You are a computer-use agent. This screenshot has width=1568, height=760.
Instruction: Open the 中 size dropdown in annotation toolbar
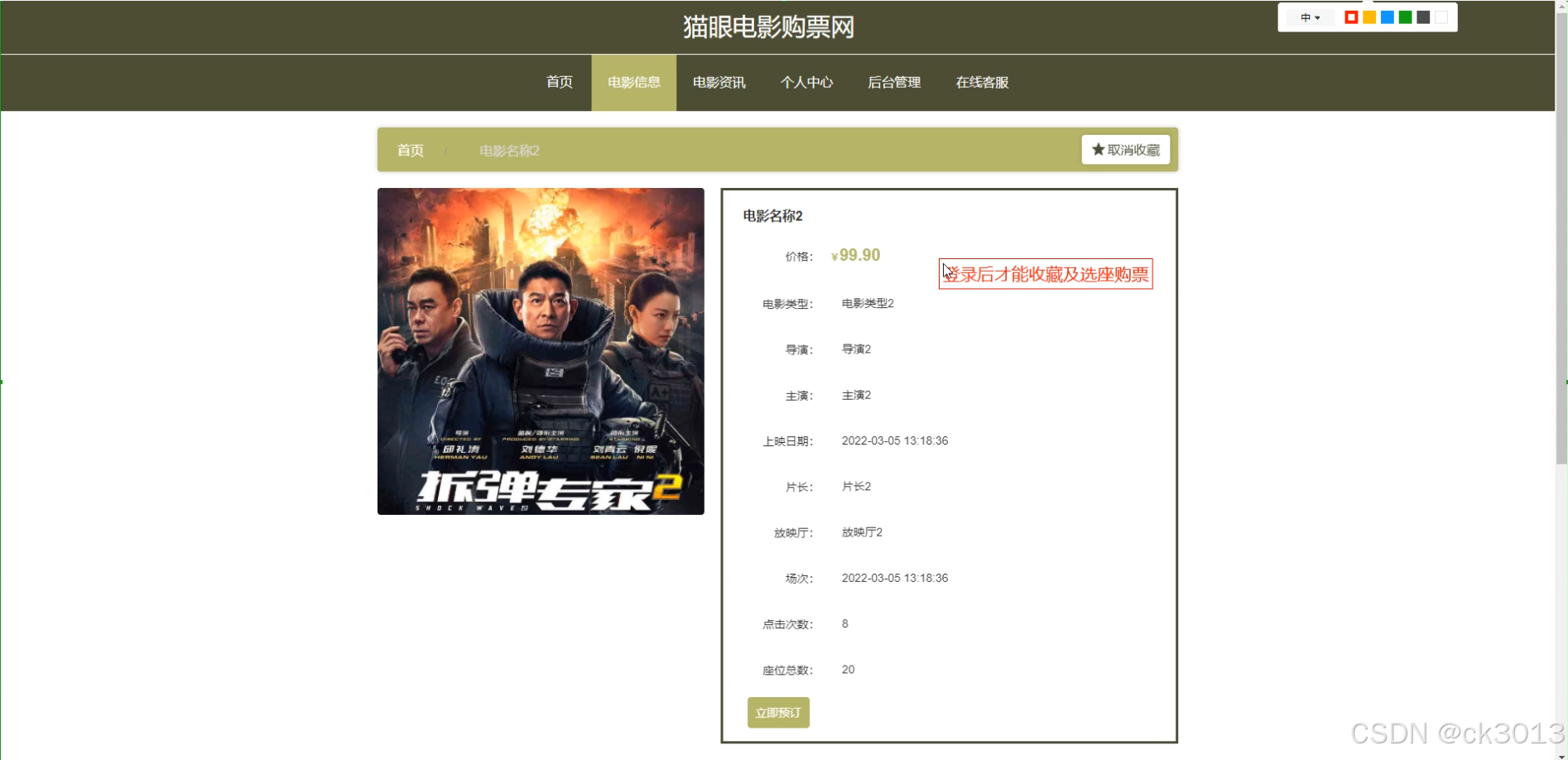pos(1309,17)
